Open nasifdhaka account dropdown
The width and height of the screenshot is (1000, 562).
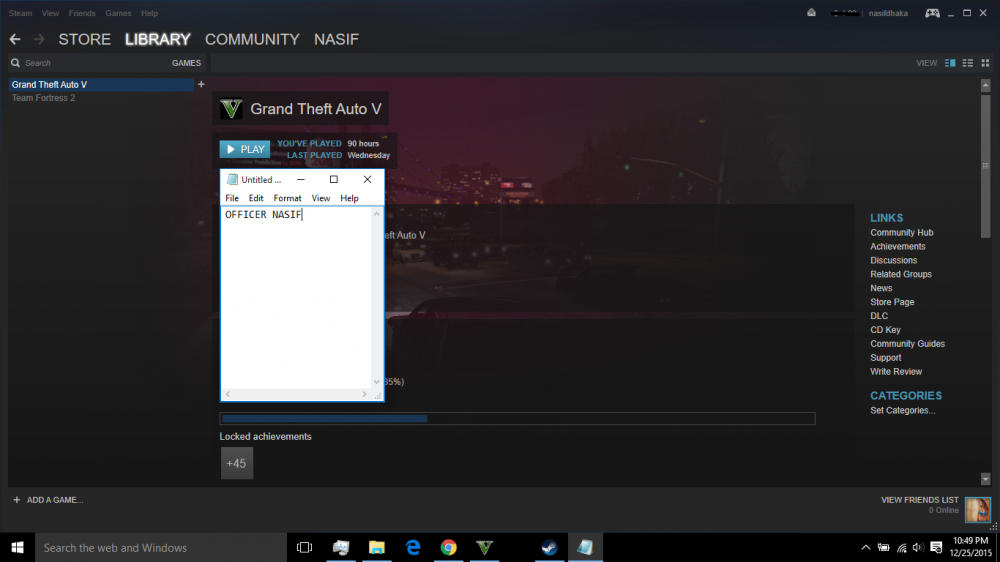[x=888, y=13]
